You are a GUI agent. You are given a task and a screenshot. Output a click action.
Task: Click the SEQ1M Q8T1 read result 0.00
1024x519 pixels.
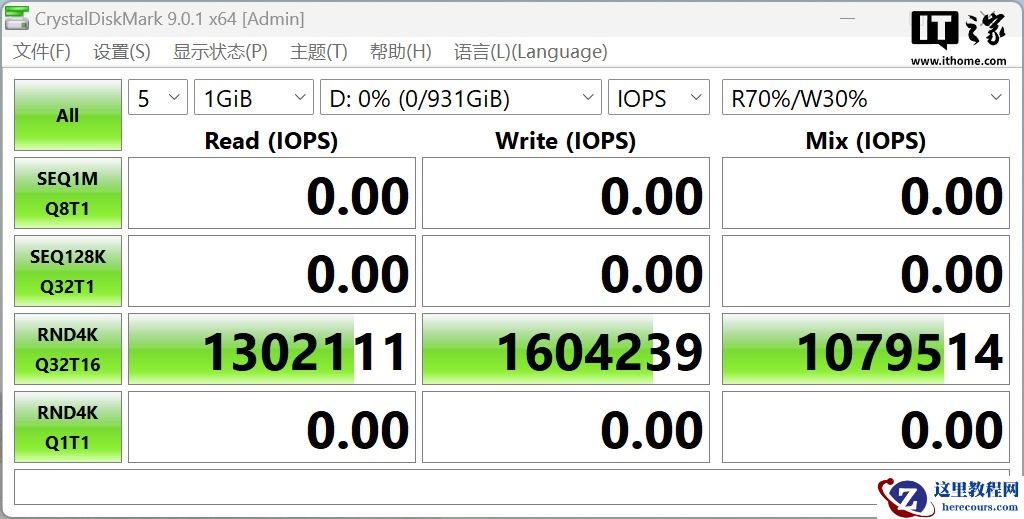coord(272,193)
